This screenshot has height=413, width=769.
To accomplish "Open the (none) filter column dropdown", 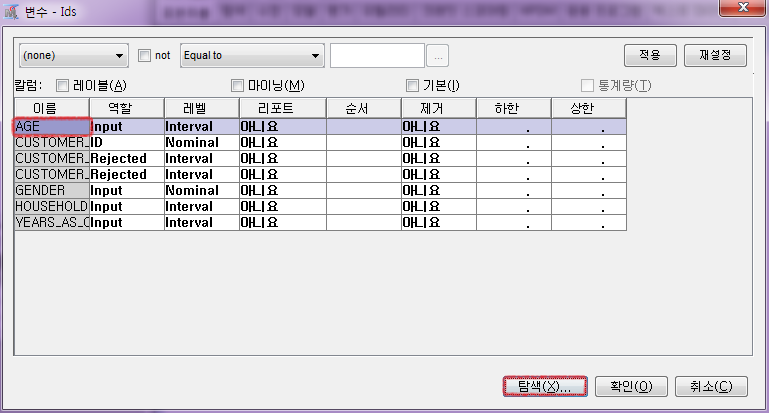I will (x=74, y=55).
